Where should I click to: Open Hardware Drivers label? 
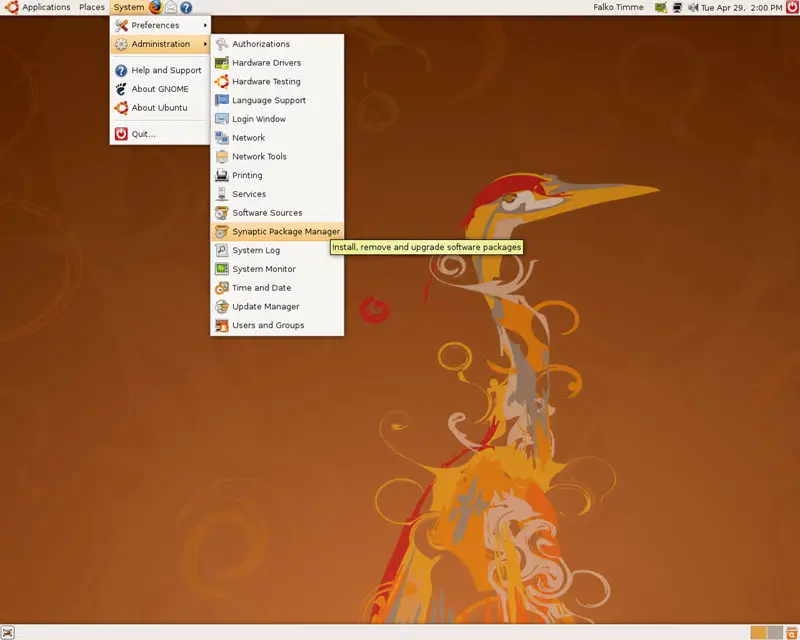266,63
